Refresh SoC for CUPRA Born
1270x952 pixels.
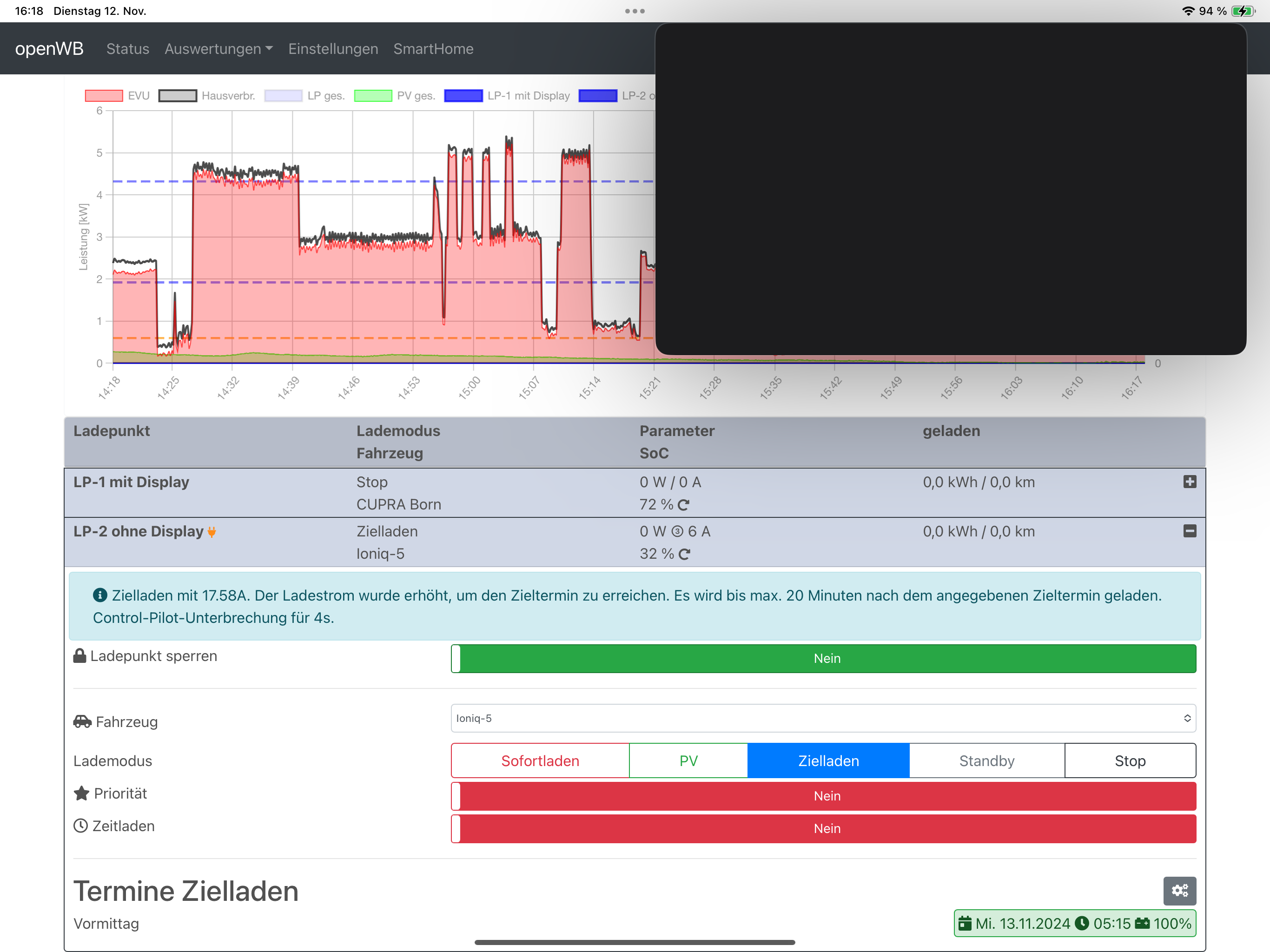pyautogui.click(x=683, y=505)
